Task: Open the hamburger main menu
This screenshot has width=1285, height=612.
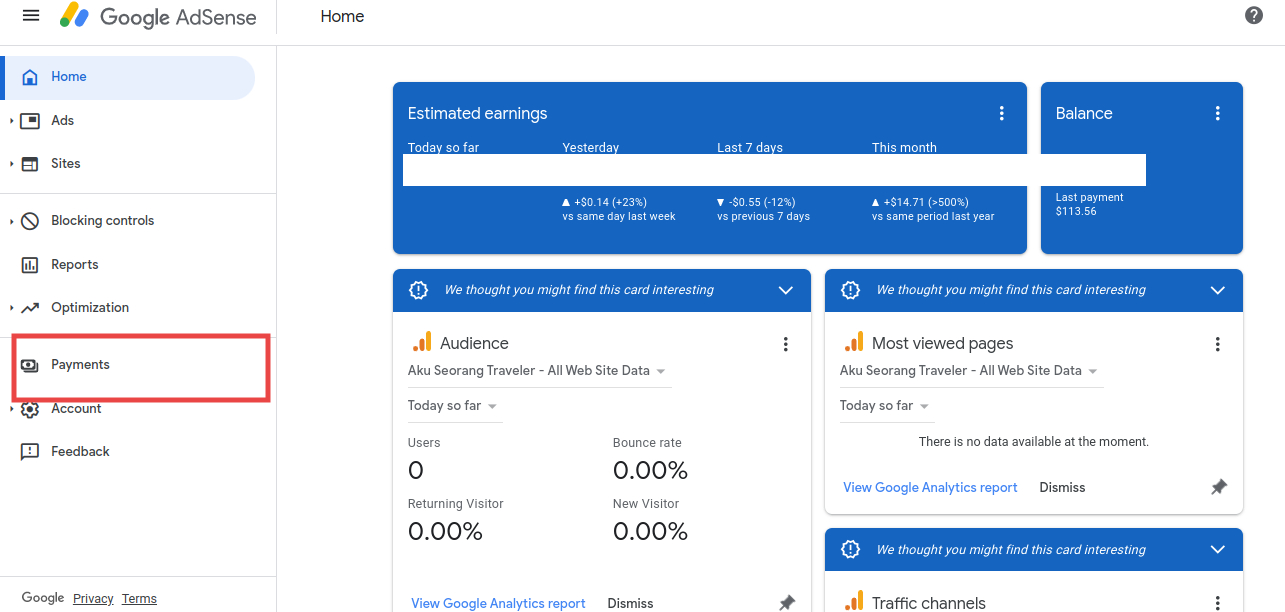Action: 31,16
